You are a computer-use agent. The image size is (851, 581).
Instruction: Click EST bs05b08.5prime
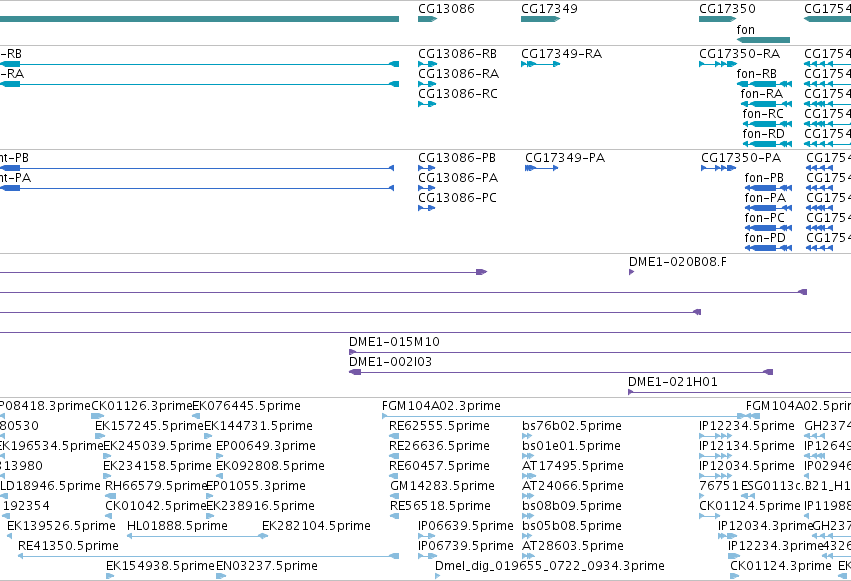[571, 526]
